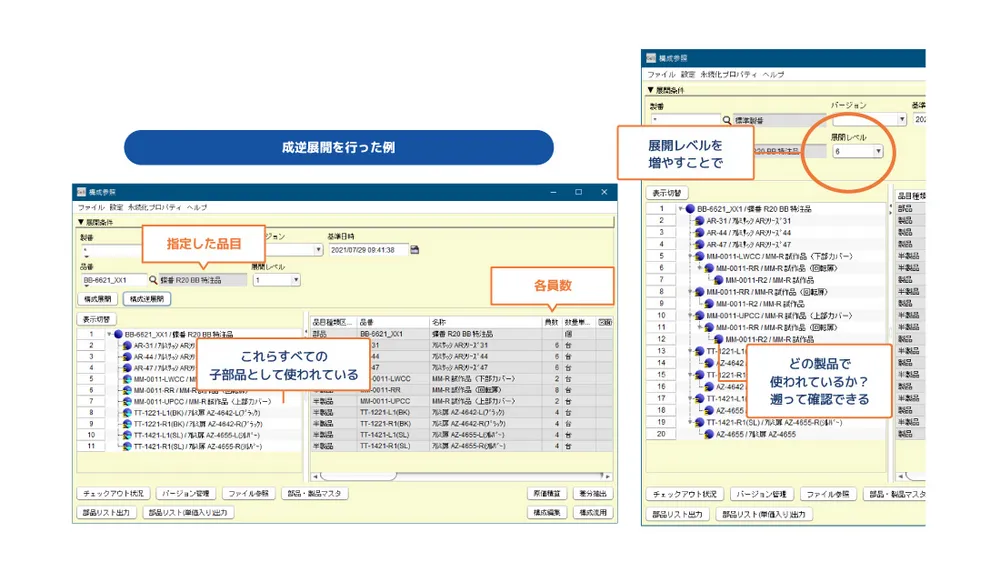This screenshot has height=572, width=1000.
Task: Click MM-0011-RR node icon in left tree
Action: 127,390
